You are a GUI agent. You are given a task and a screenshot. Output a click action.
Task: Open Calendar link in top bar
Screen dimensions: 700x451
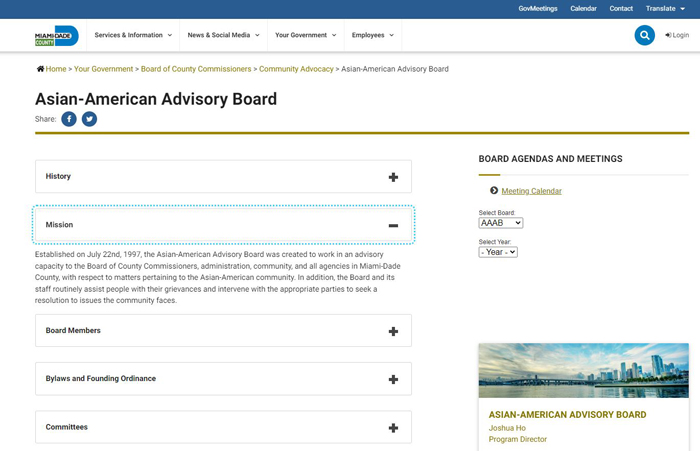[583, 8]
